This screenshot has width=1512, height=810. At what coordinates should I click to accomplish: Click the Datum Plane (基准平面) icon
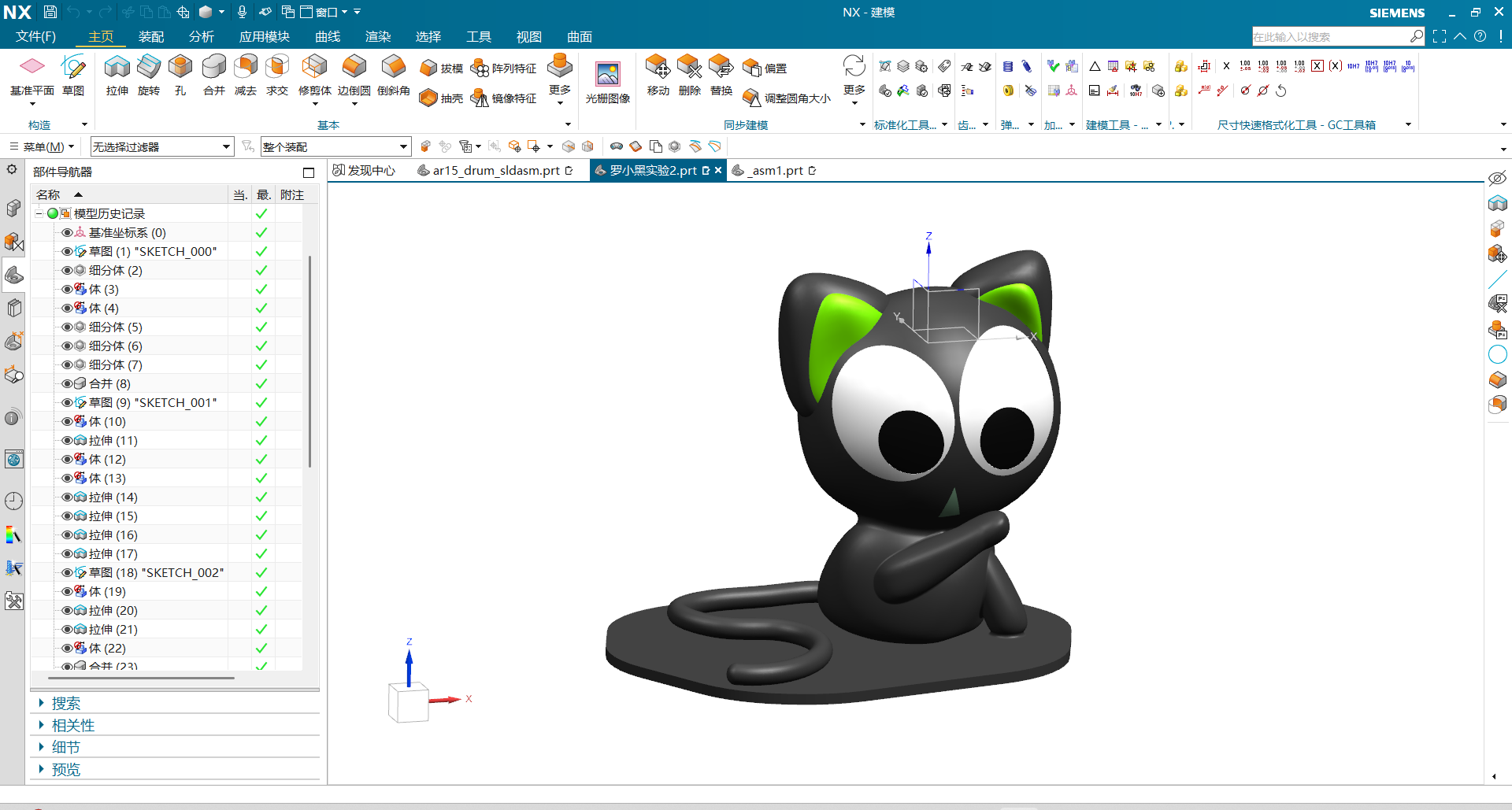coord(31,66)
